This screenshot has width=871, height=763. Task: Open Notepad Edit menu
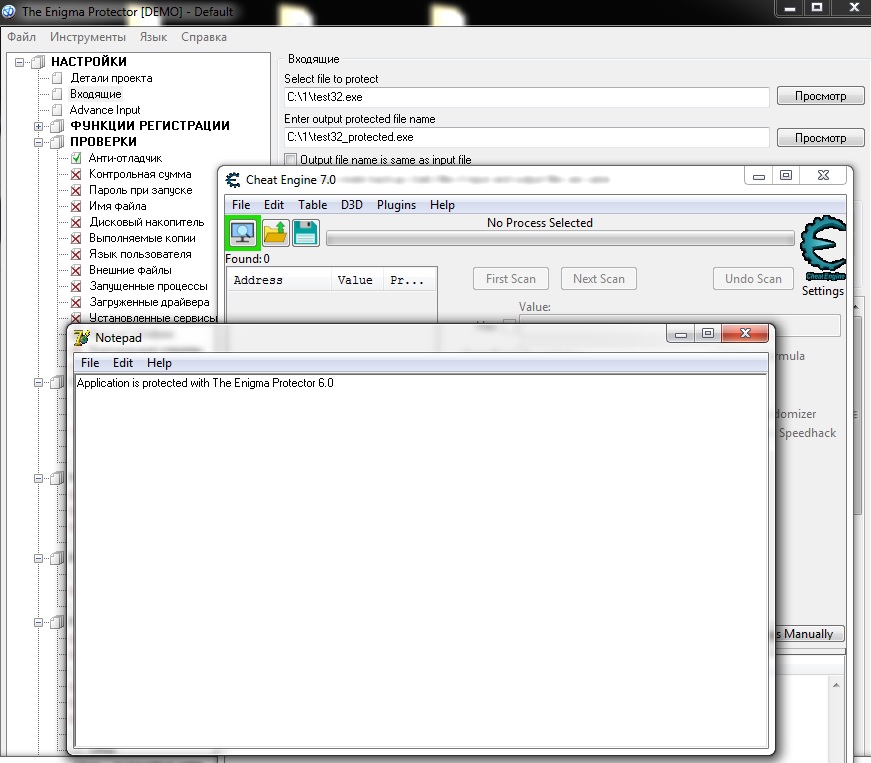coord(123,363)
